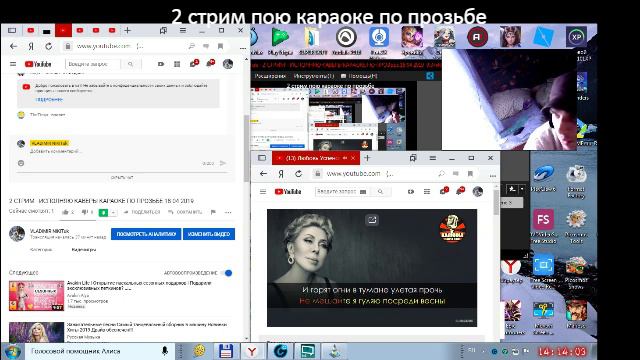Screen dimensions: 640x360
Task: Like the stream with thumbs-up icon
Action: 65,212
